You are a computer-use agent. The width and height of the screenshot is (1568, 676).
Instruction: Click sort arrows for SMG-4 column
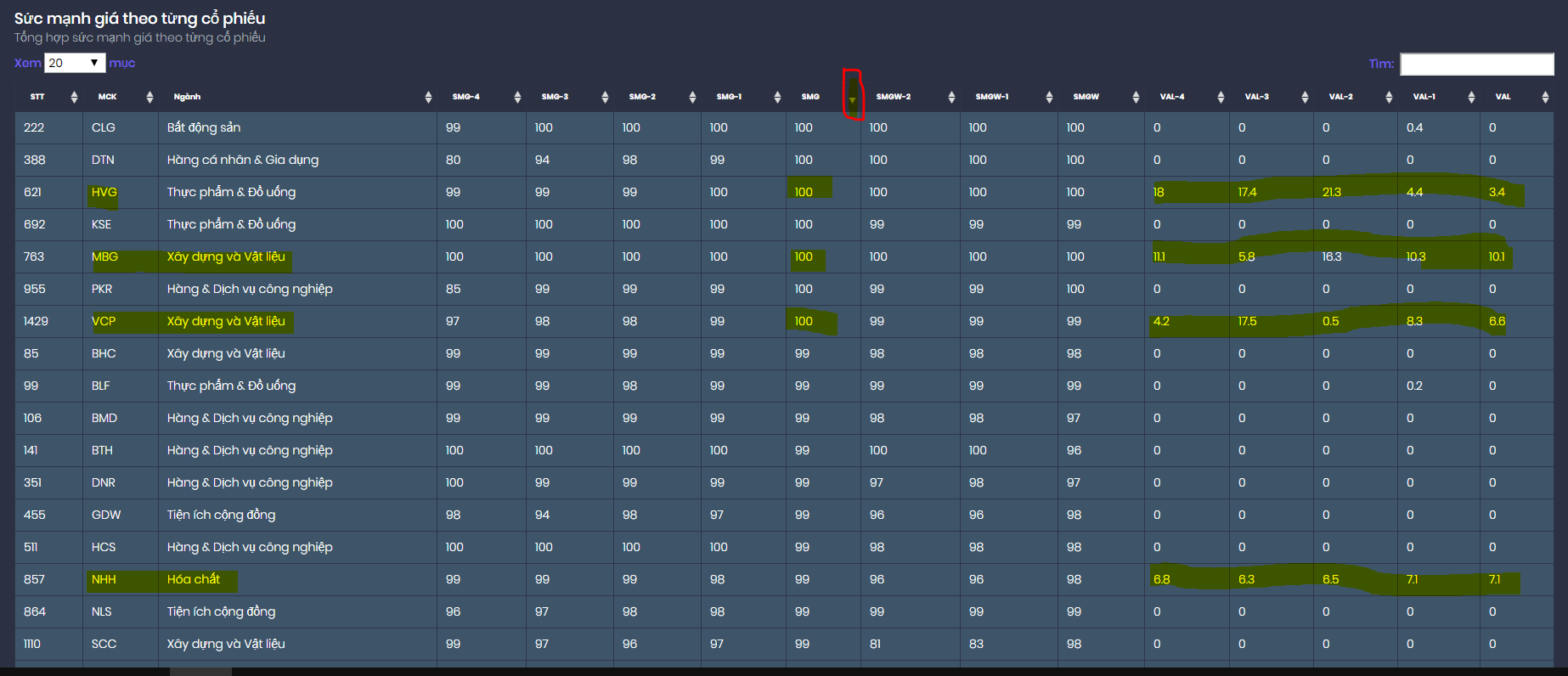pyautogui.click(x=517, y=98)
